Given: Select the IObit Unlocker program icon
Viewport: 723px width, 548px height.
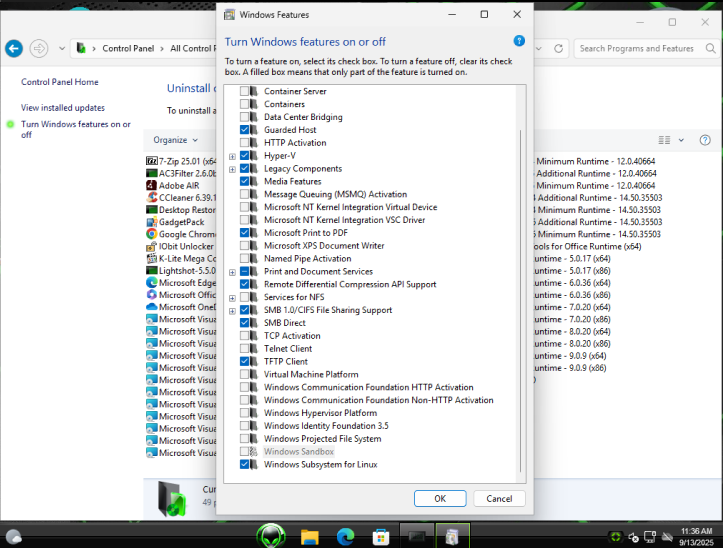Looking at the screenshot, I should click(151, 246).
